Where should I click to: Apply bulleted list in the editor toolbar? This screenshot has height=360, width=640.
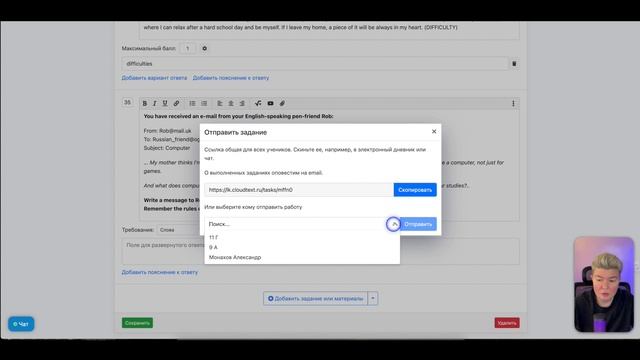point(192,104)
